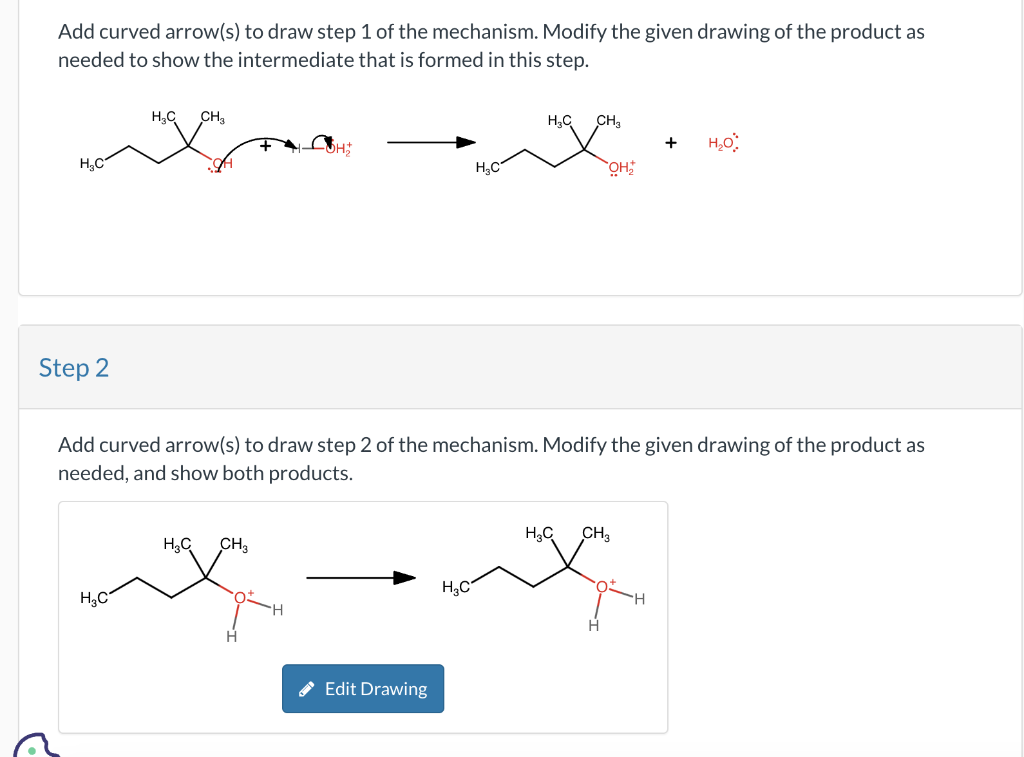Click the plus sign before H2O
Screen dimensions: 1024x757
(671, 142)
